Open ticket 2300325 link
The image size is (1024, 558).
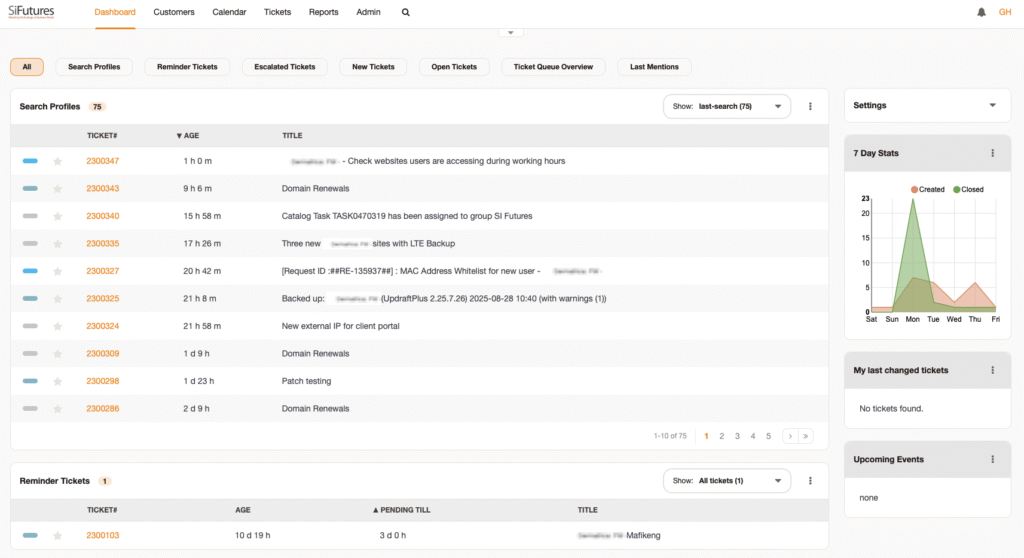pyautogui.click(x=102, y=298)
